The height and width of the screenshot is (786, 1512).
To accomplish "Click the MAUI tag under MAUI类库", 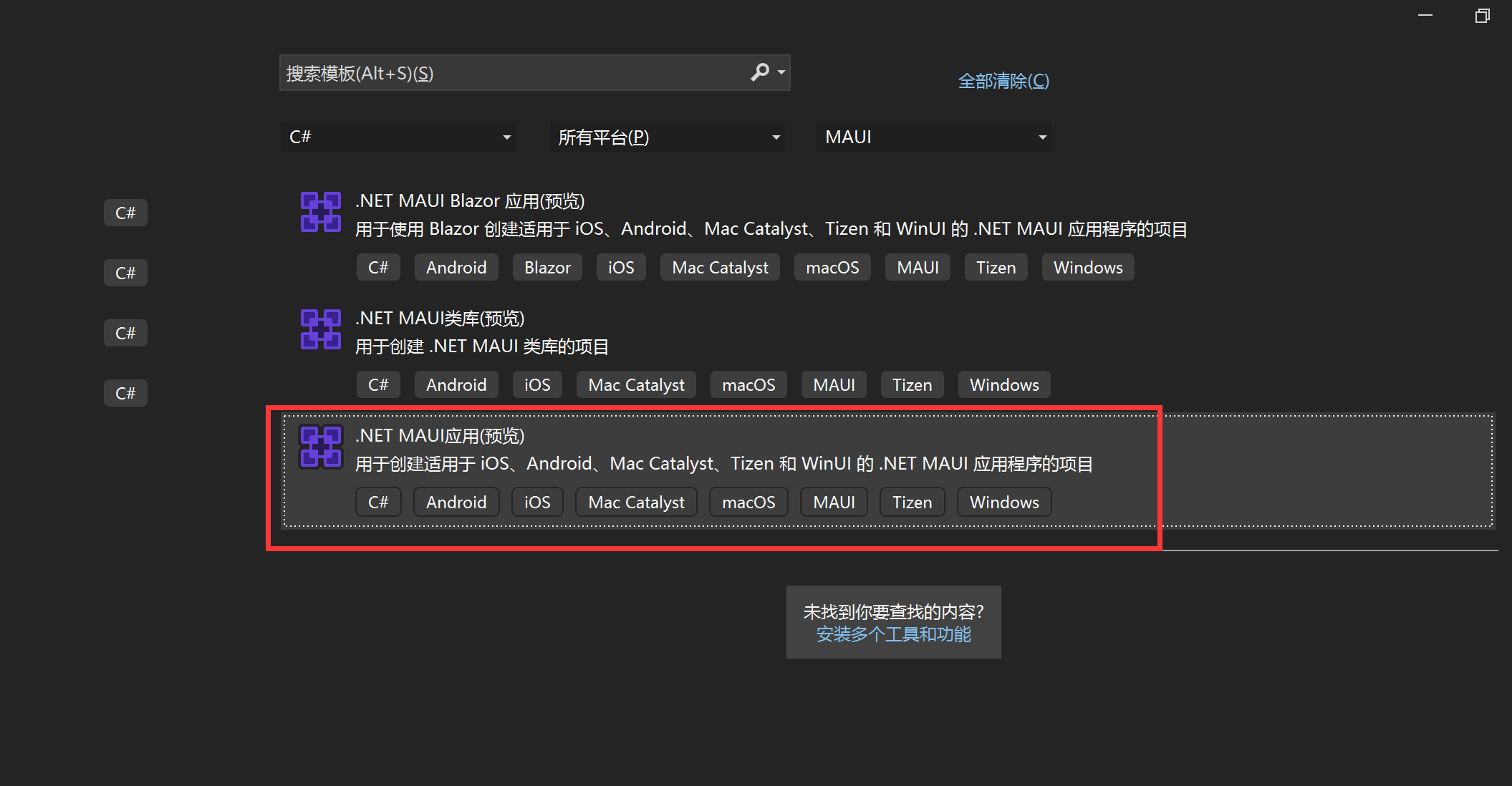I will pos(834,385).
